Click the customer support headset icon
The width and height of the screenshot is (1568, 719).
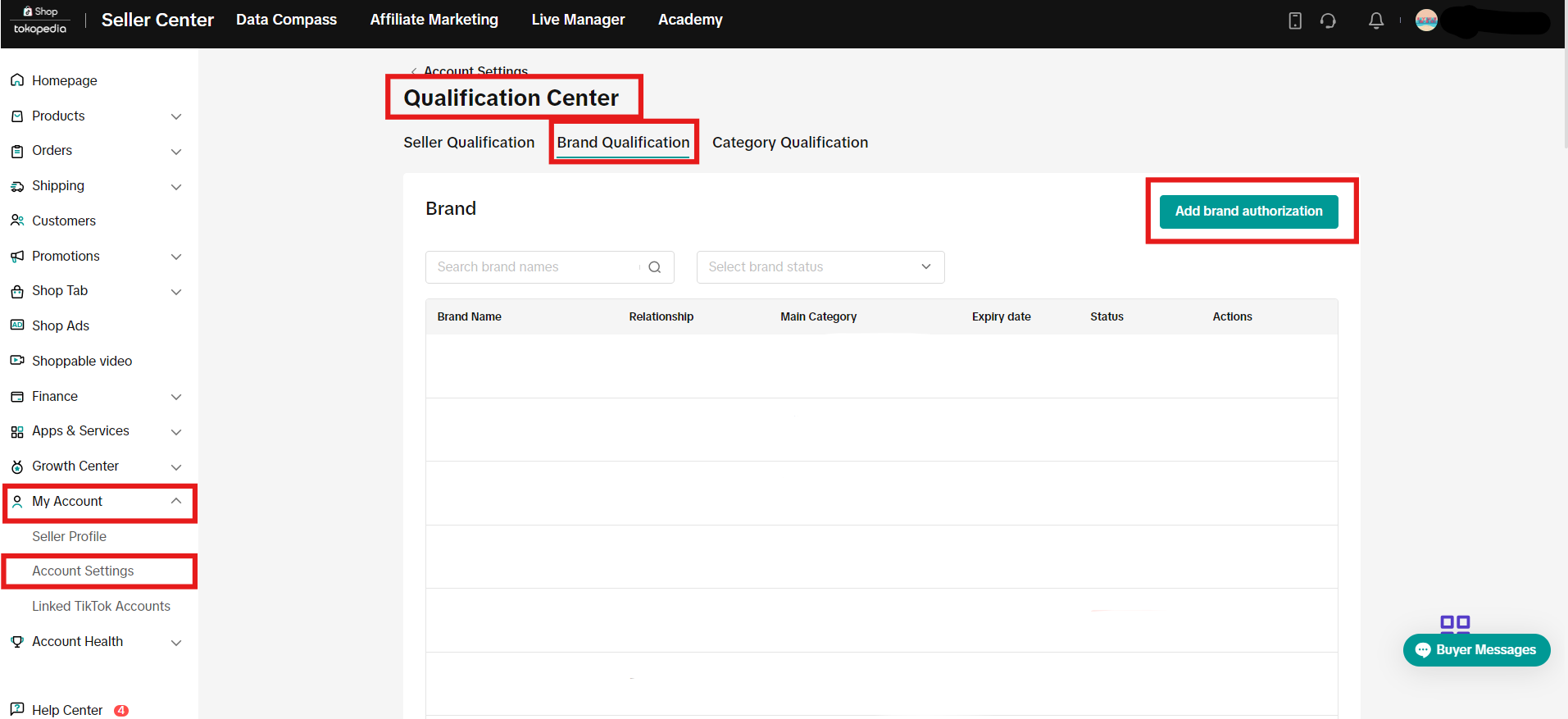1328,20
